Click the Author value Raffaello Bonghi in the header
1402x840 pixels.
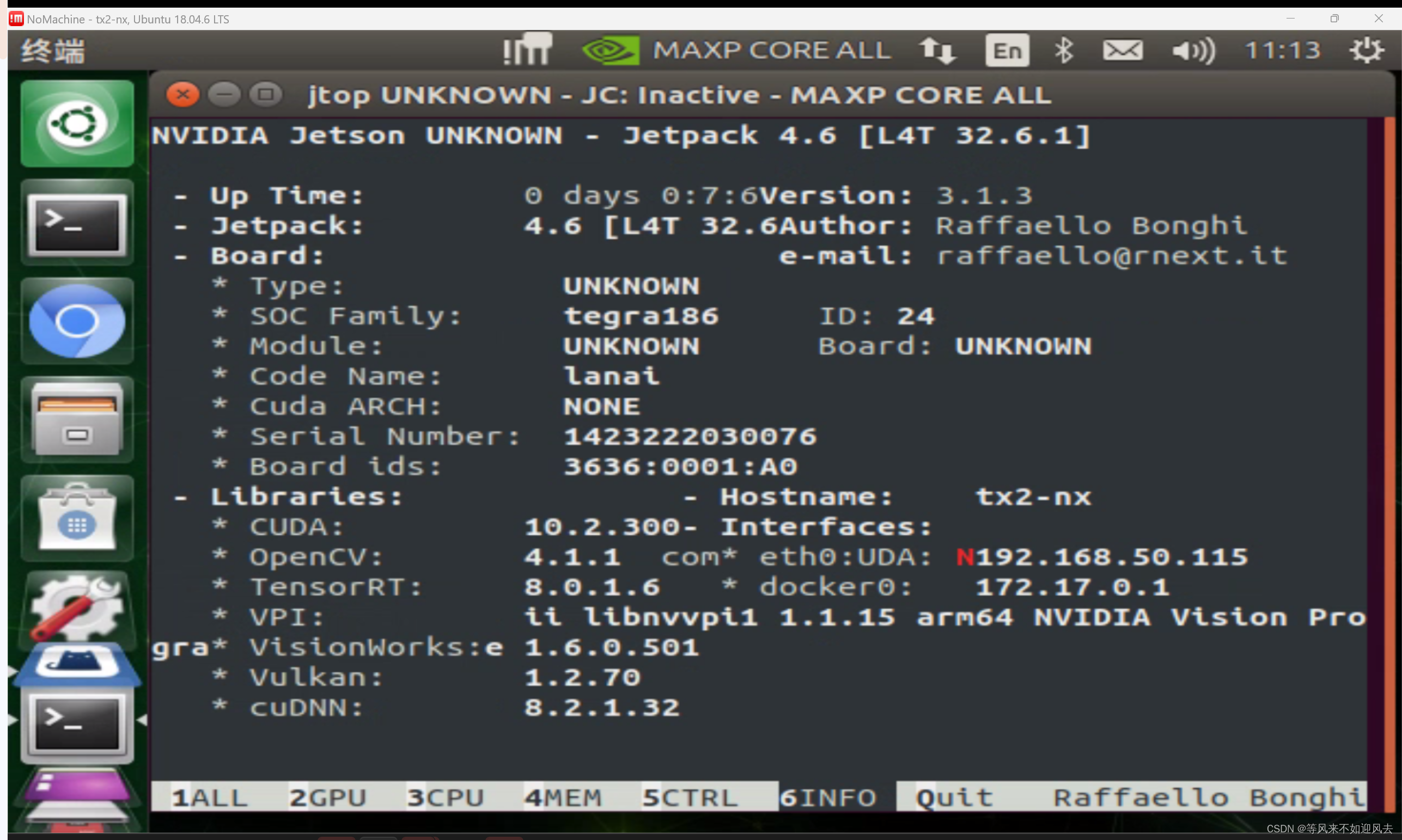[x=1092, y=225]
